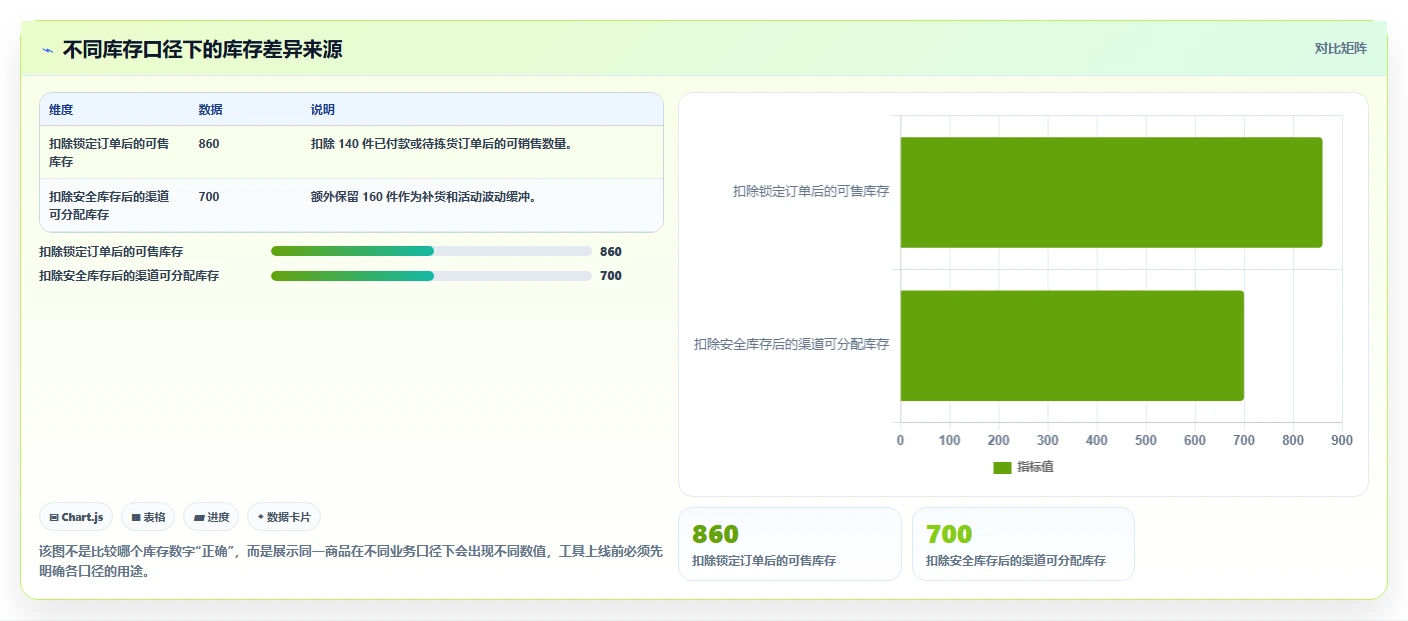Click the 维度 column header

tap(61, 110)
